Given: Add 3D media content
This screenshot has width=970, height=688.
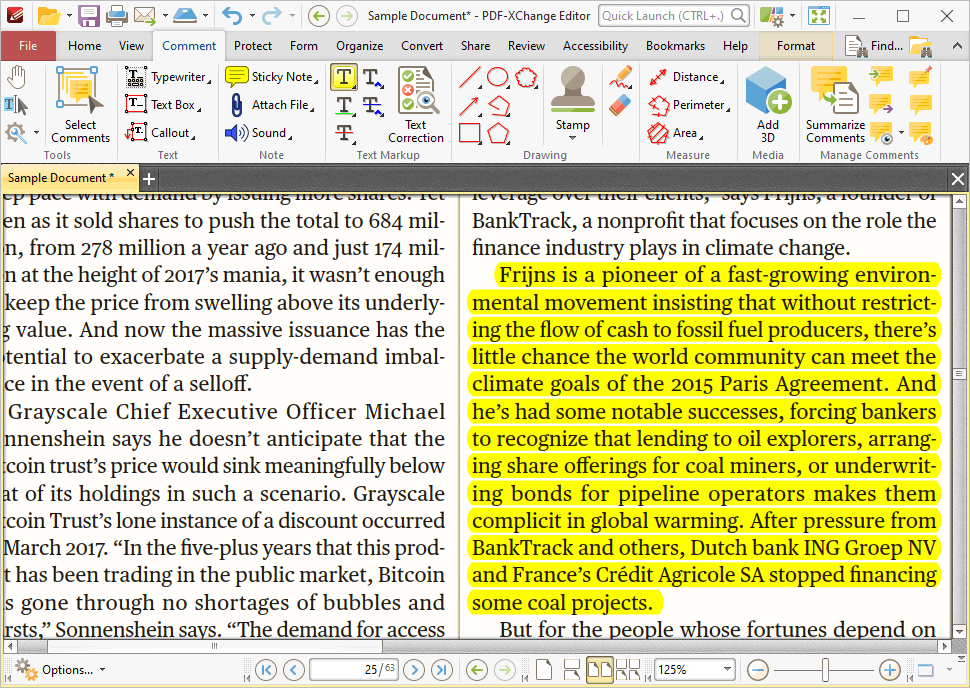Looking at the screenshot, I should point(768,105).
